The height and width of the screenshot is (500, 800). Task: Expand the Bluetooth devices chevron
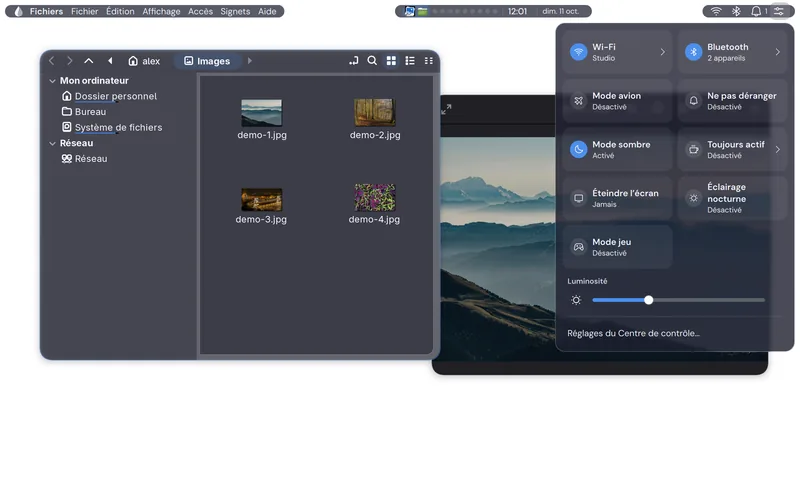tap(778, 52)
